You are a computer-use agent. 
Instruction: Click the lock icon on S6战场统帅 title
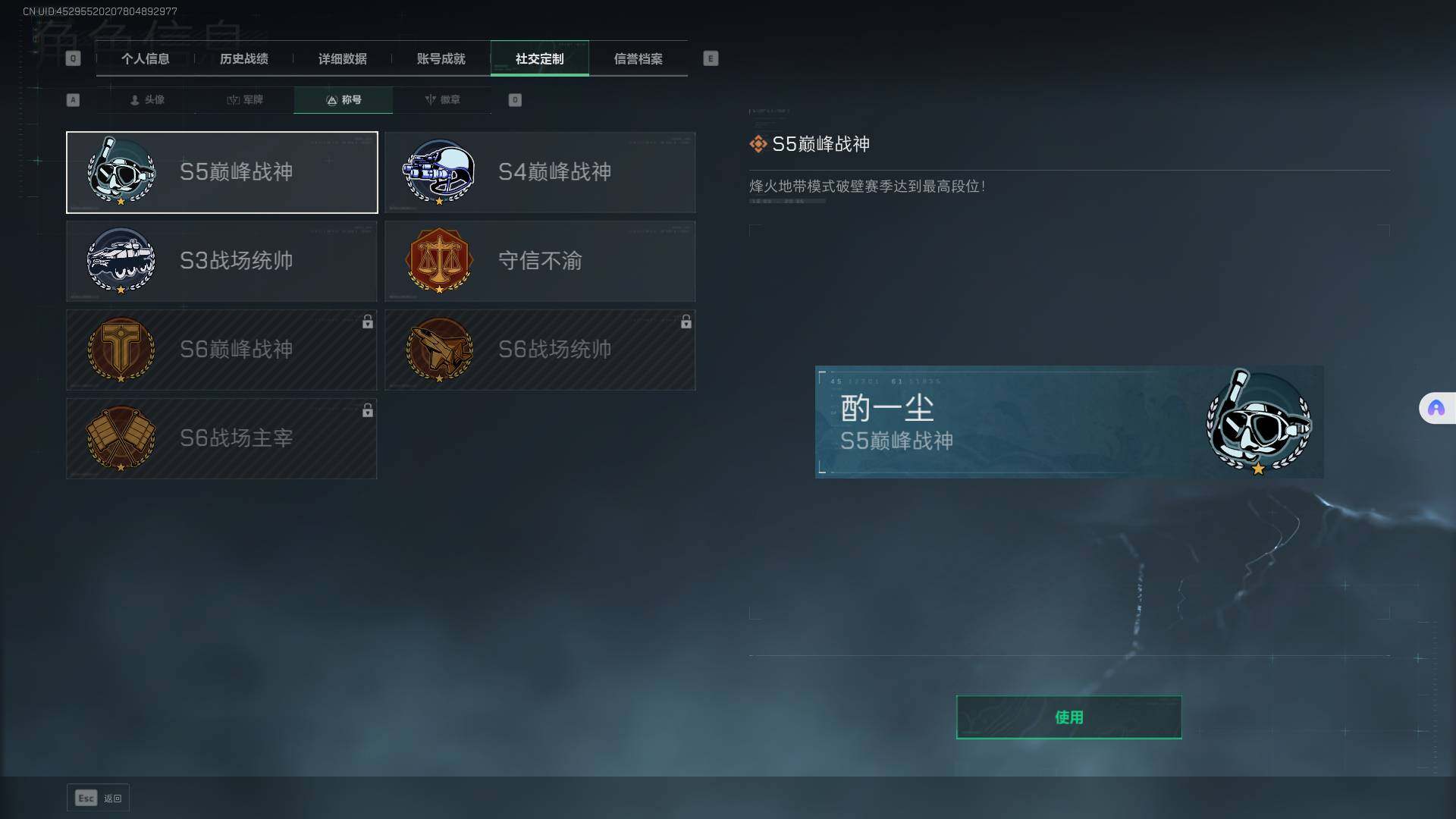(686, 322)
